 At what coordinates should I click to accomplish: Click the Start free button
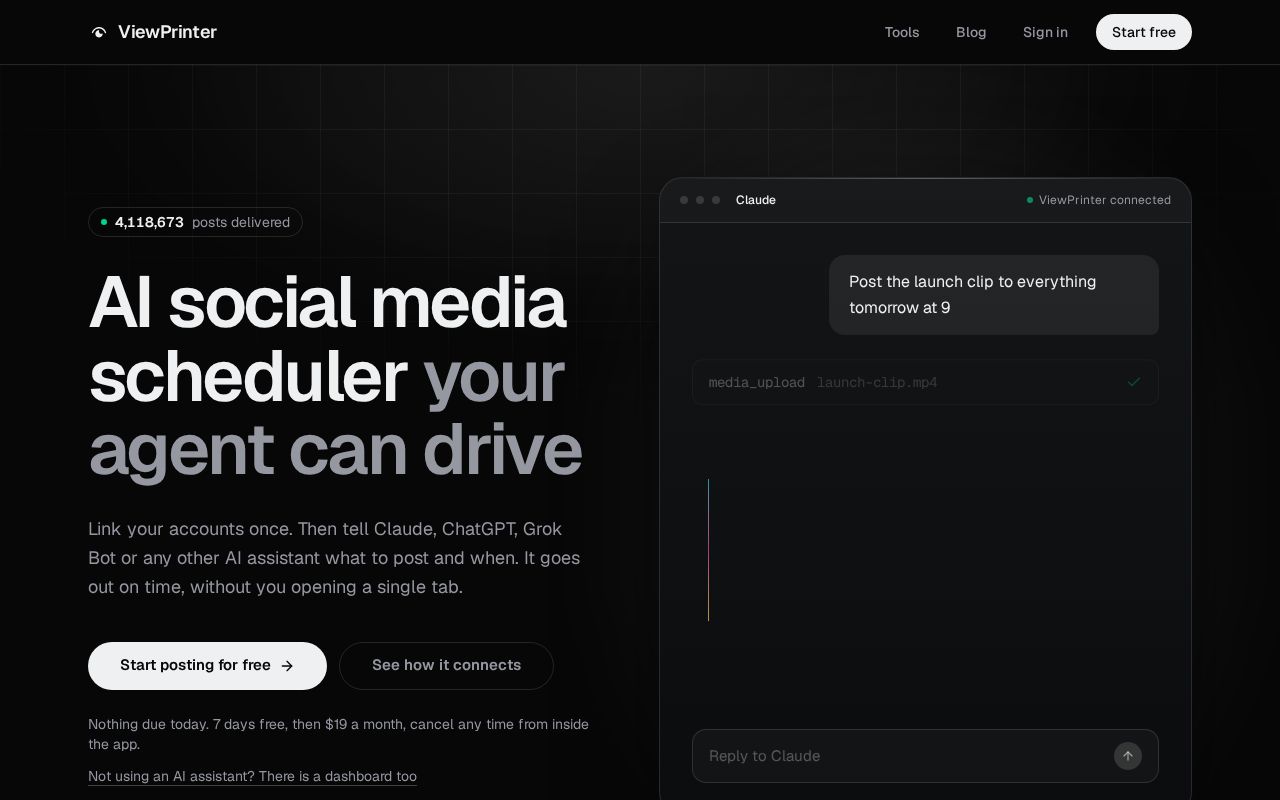(1144, 32)
